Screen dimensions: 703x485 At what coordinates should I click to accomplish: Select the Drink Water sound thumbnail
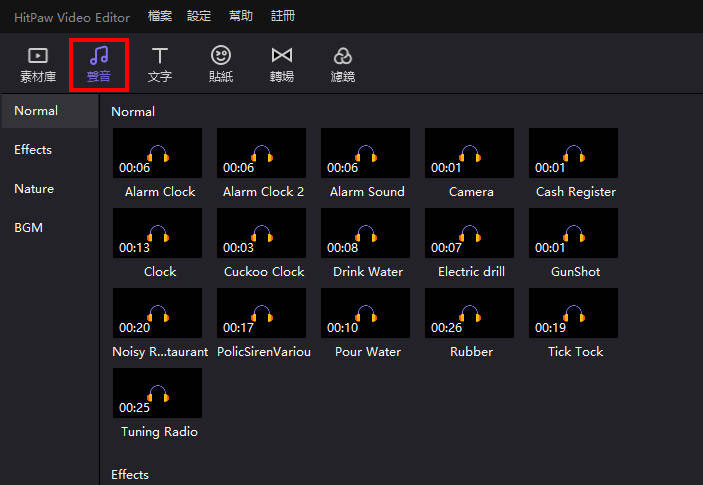click(x=365, y=233)
